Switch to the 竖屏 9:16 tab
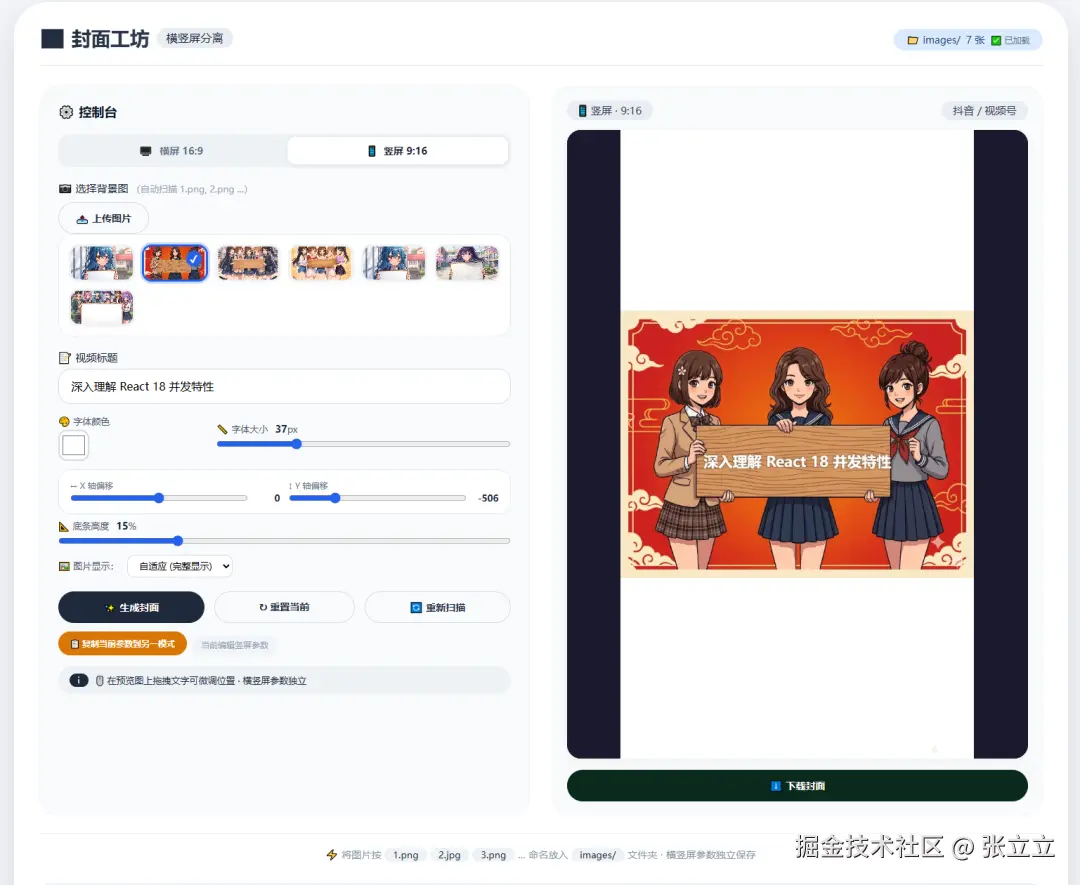This screenshot has height=885, width=1080. click(397, 151)
